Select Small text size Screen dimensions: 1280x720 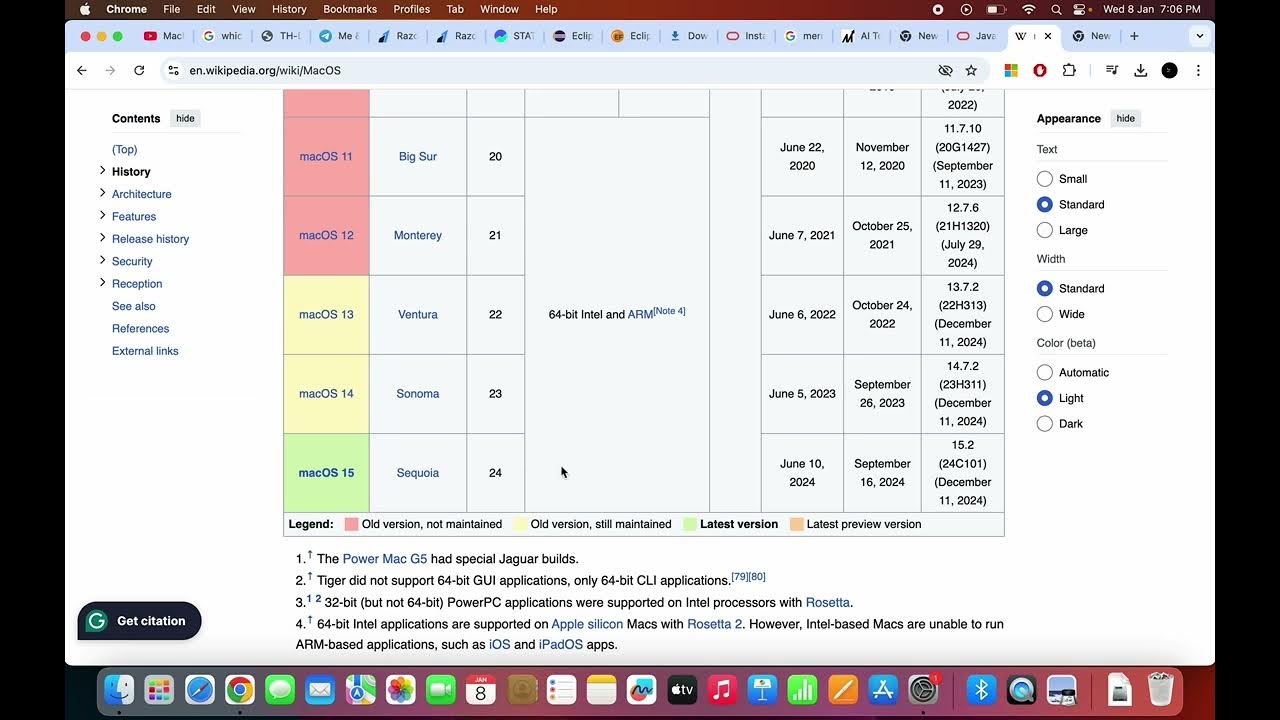tap(1045, 179)
